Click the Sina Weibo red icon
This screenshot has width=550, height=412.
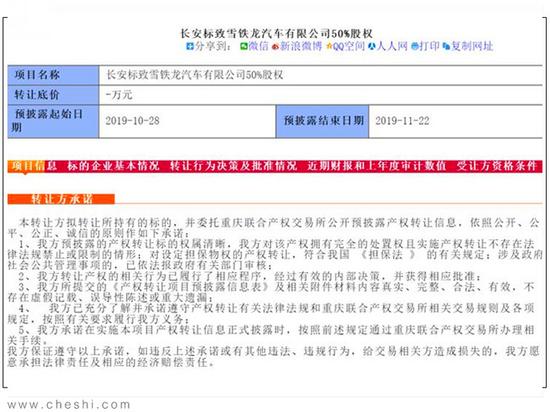[x=276, y=47]
